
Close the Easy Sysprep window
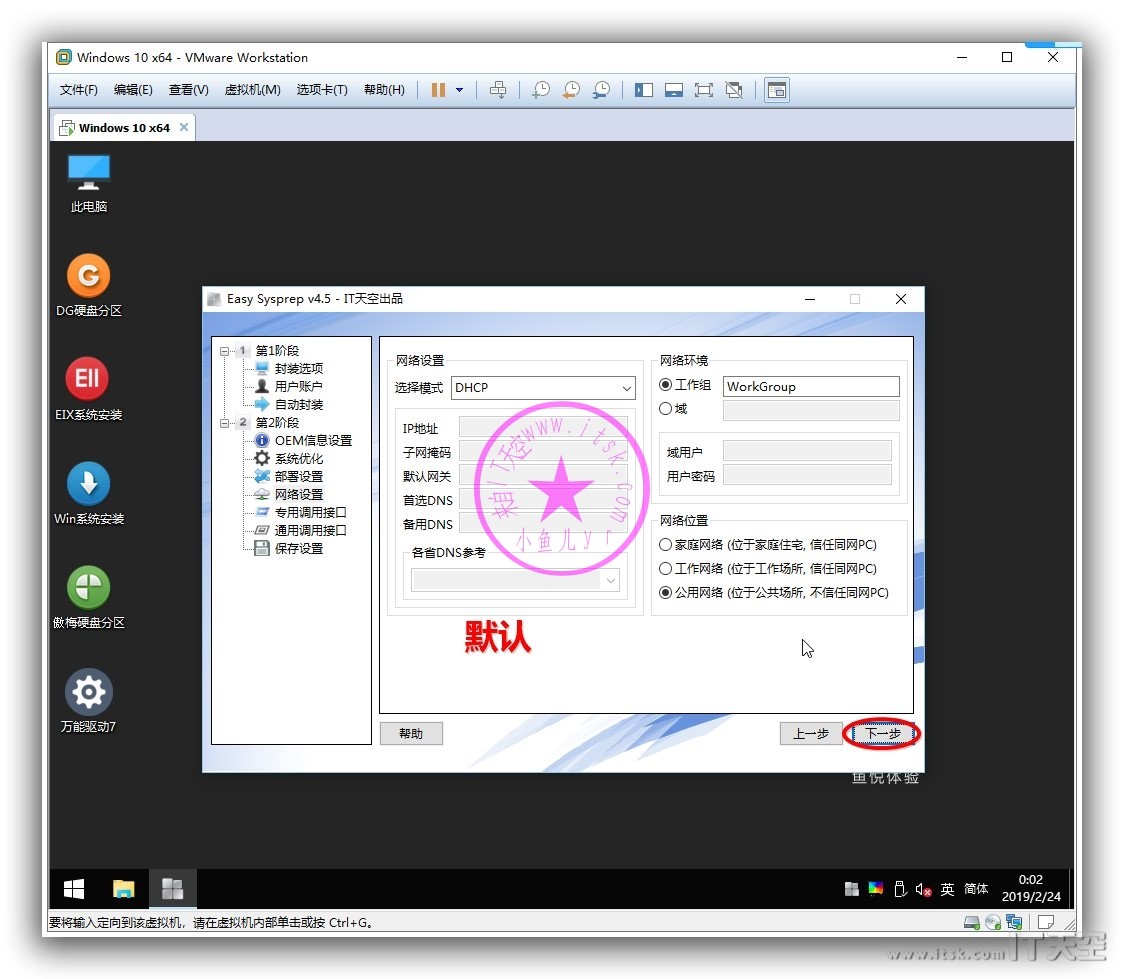[901, 299]
